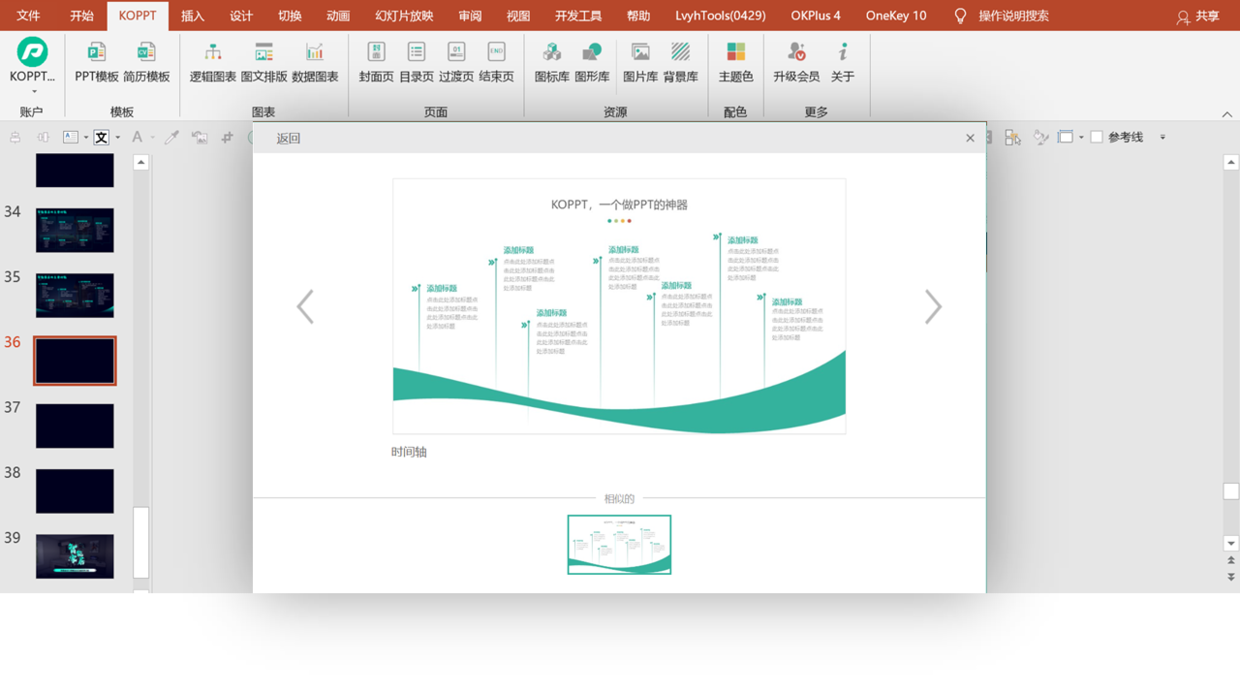Open the 文件 menu
The image size is (1240, 695).
click(x=28, y=16)
